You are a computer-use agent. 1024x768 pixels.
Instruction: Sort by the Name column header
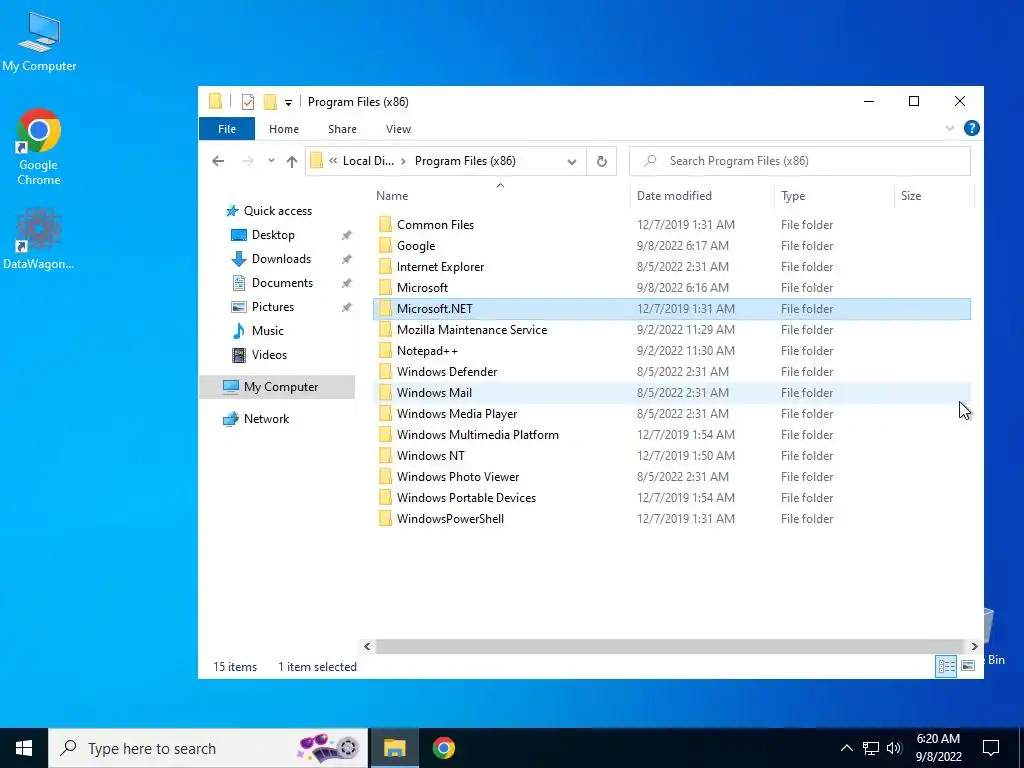(x=392, y=195)
